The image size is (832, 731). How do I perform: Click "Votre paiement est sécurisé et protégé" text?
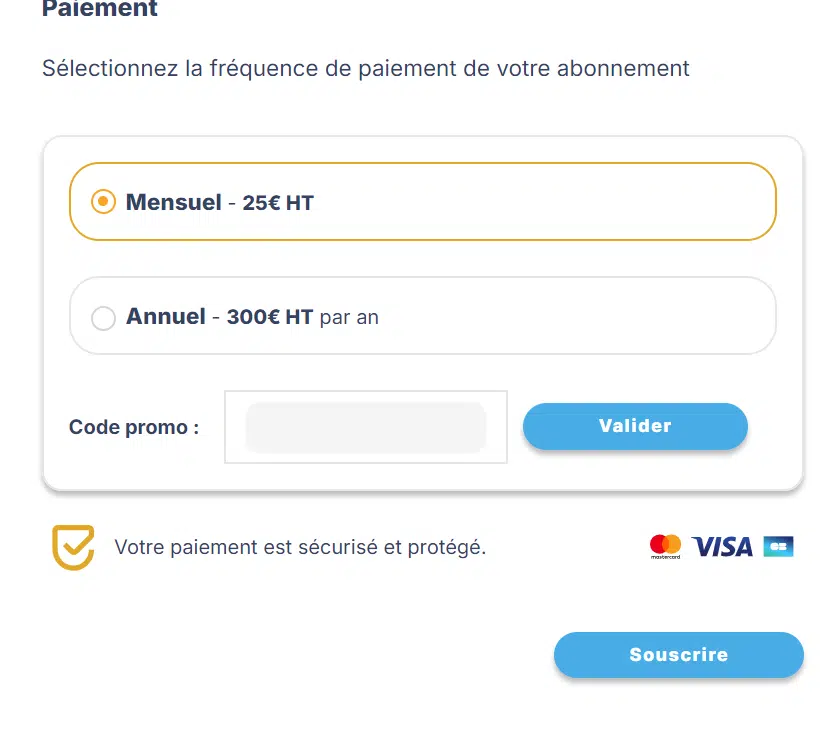coord(300,547)
